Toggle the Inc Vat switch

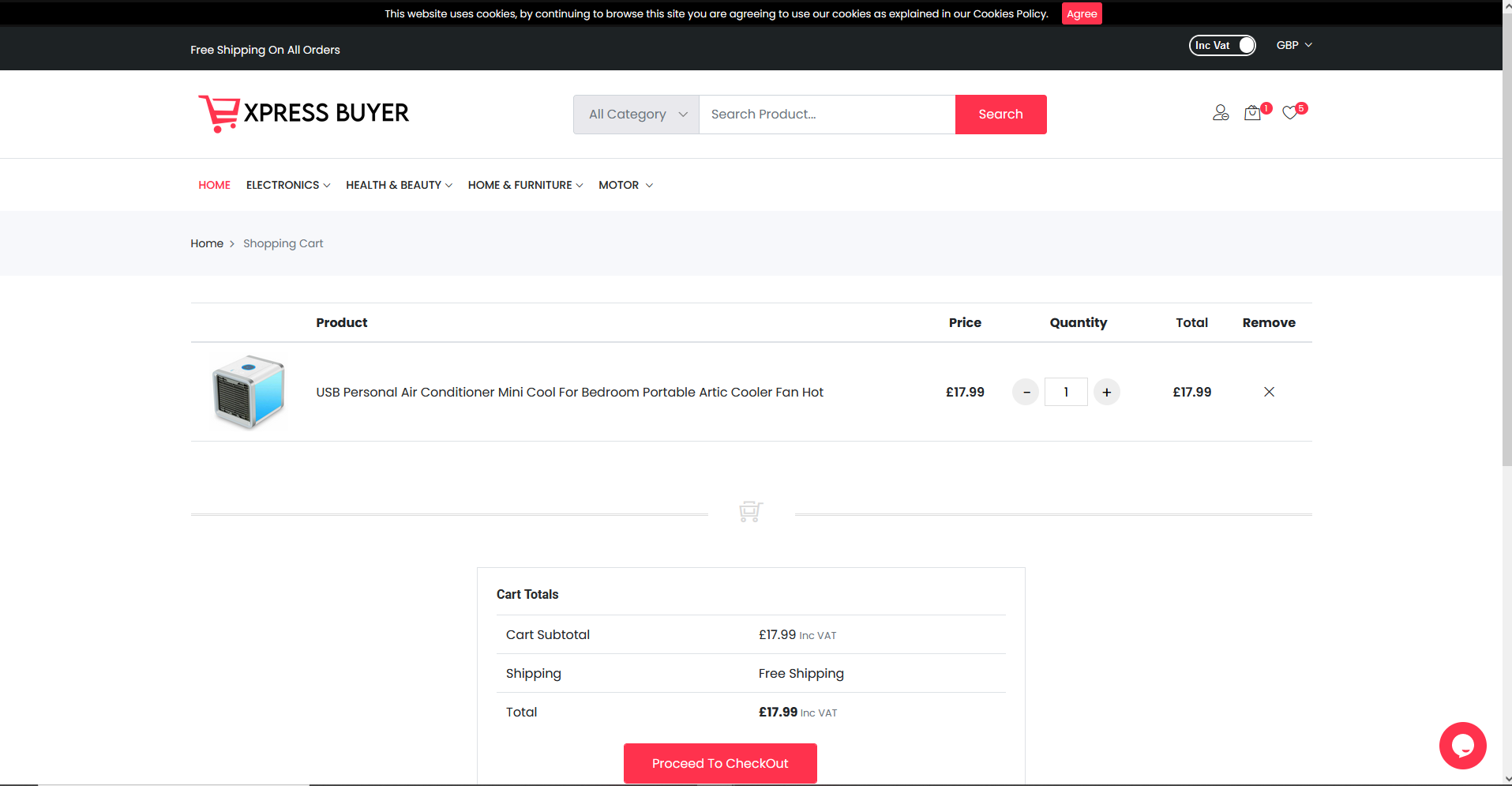coord(1222,46)
